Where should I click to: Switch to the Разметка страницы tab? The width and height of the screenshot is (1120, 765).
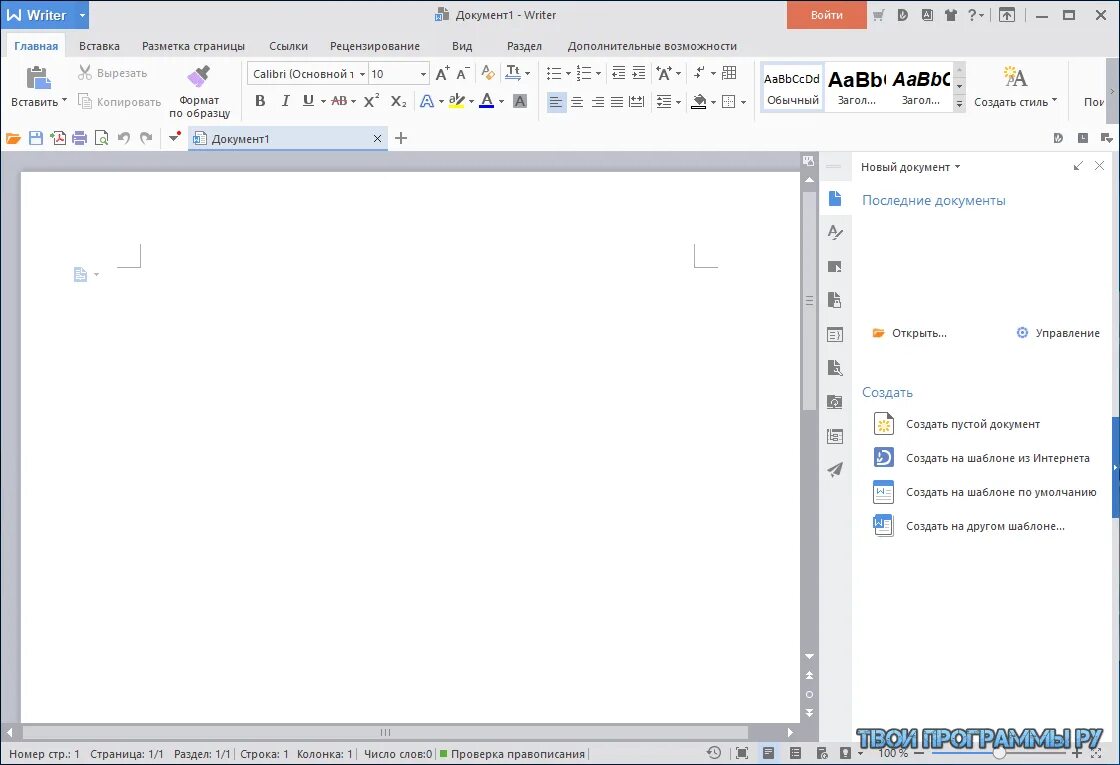(x=194, y=46)
